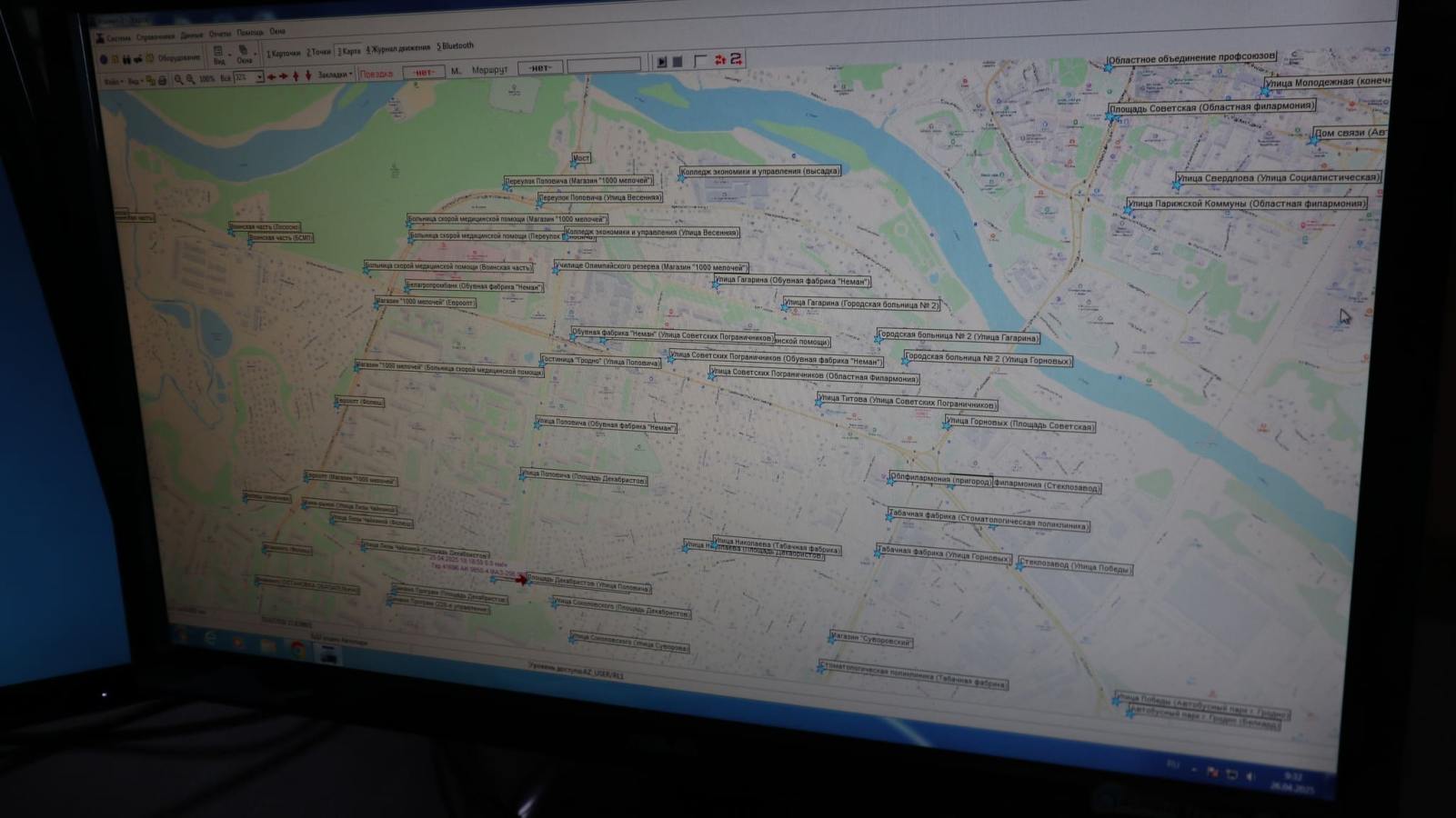Select the Гостиница "Гродно" (Улица Поповича) stop
Image resolution: width=1456 pixels, height=818 pixels.
[600, 362]
